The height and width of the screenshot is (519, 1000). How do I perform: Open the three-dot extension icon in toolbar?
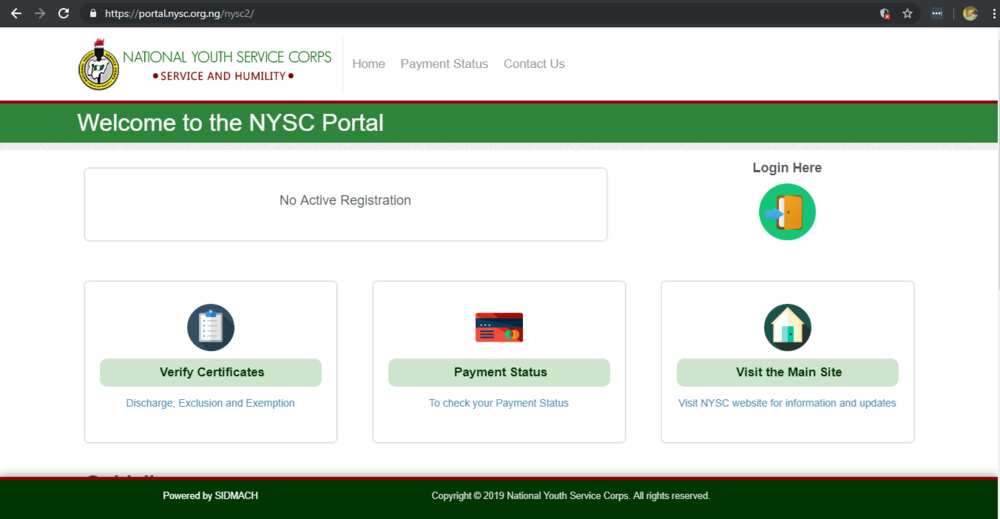coord(937,13)
